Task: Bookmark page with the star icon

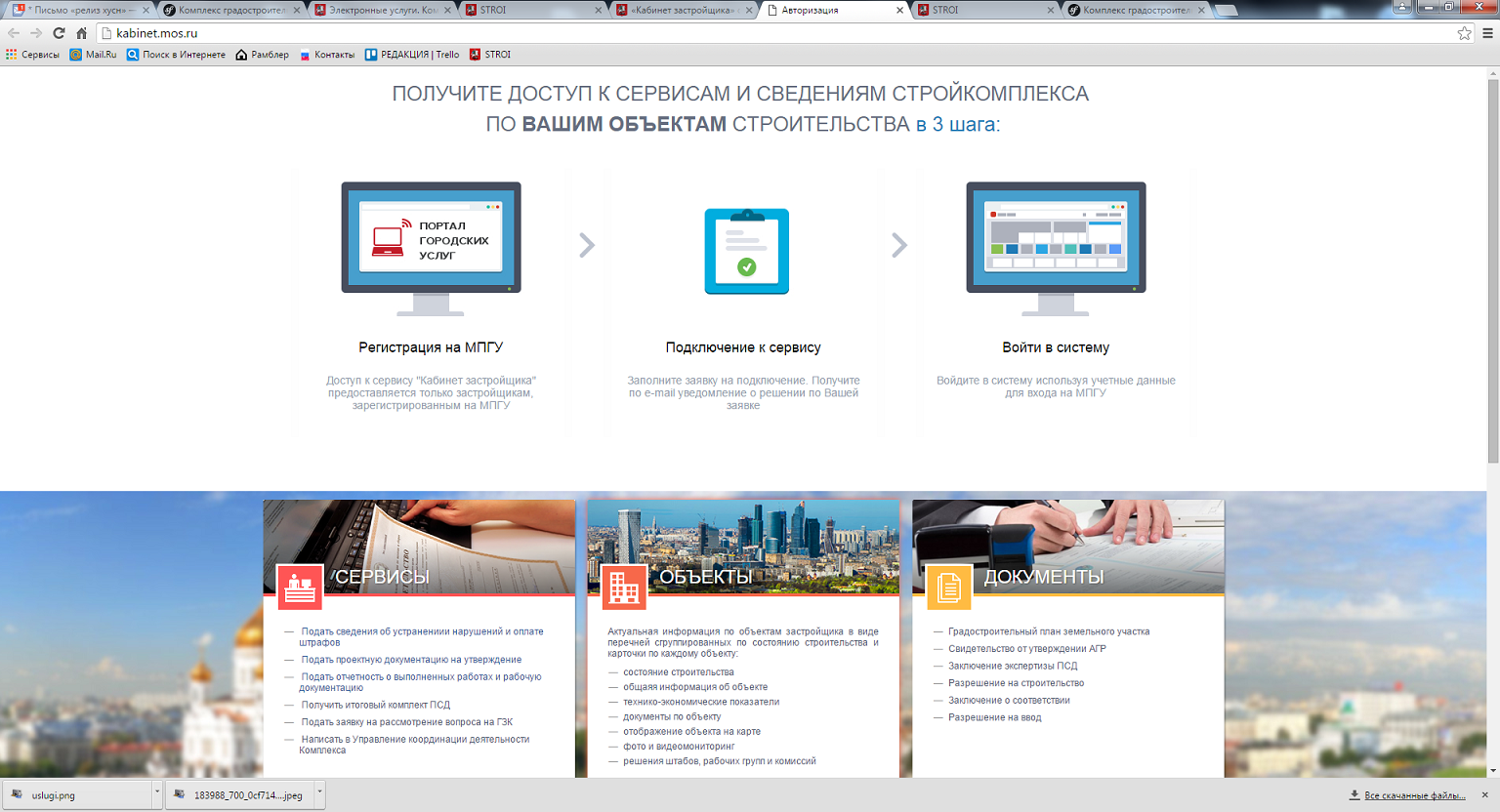Action: tap(1464, 33)
